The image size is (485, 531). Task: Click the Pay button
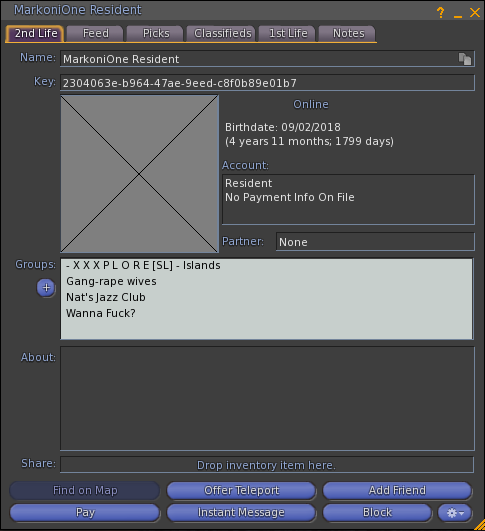click(85, 513)
